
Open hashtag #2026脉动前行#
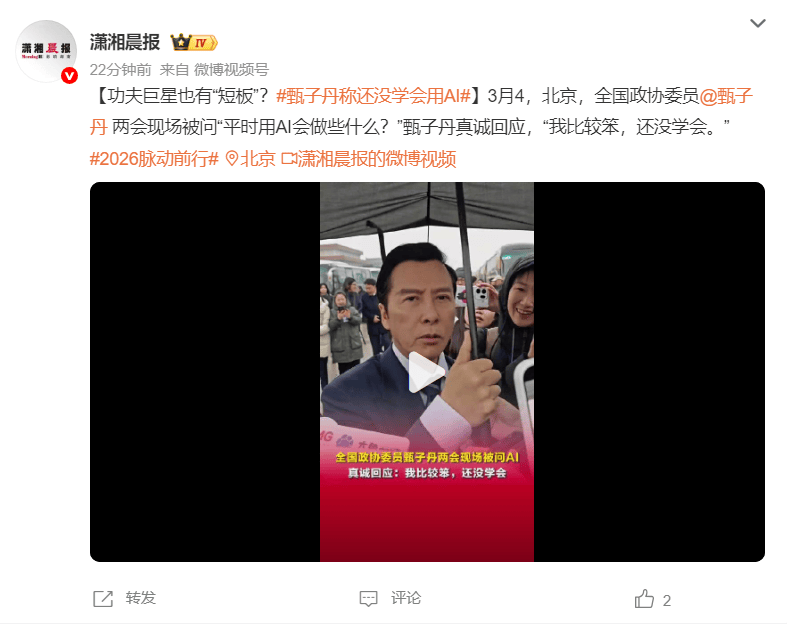pos(154,159)
